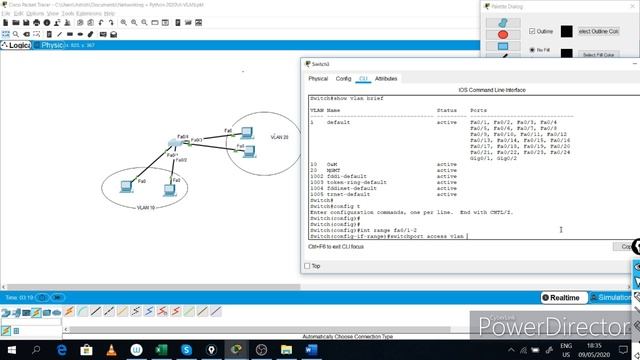This screenshot has width=640, height=360.
Task: Click the black fill color swatch
Action: tap(567, 53)
